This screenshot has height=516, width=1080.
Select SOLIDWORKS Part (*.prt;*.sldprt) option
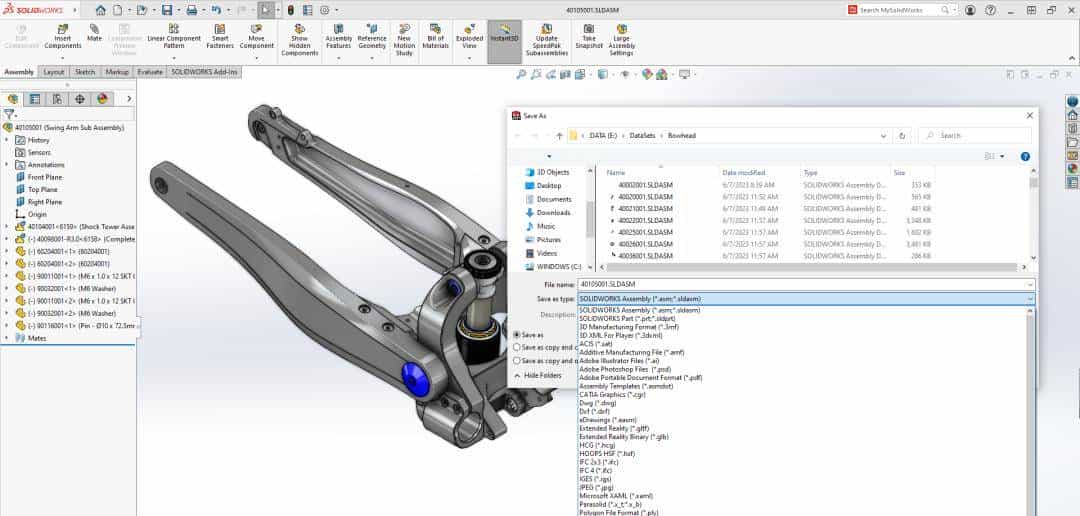pos(625,318)
